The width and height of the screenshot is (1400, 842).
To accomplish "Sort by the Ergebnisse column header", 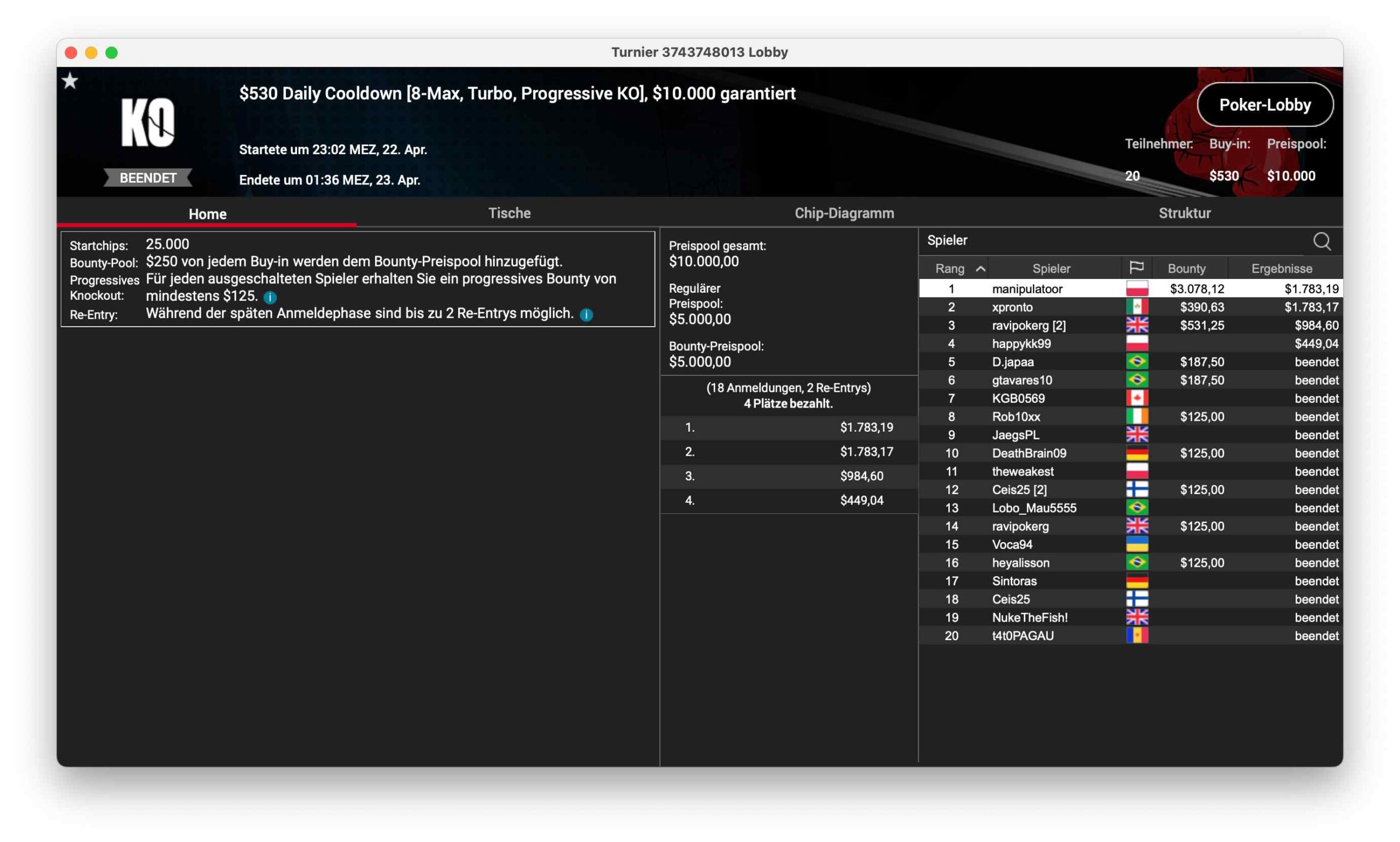I will [x=1281, y=269].
